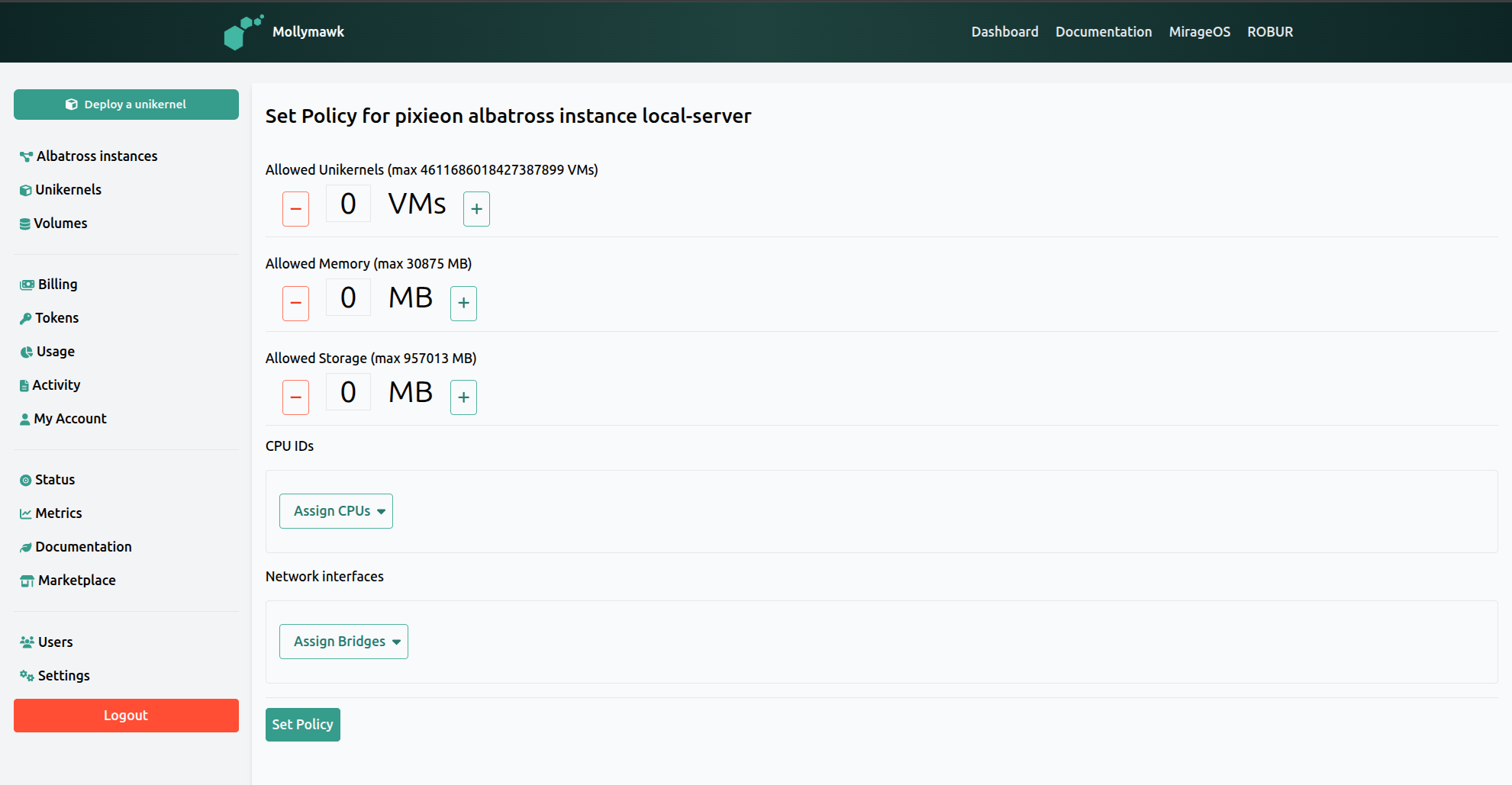Click the Allowed Storage value input field
This screenshot has height=785, width=1512.
pos(348,391)
